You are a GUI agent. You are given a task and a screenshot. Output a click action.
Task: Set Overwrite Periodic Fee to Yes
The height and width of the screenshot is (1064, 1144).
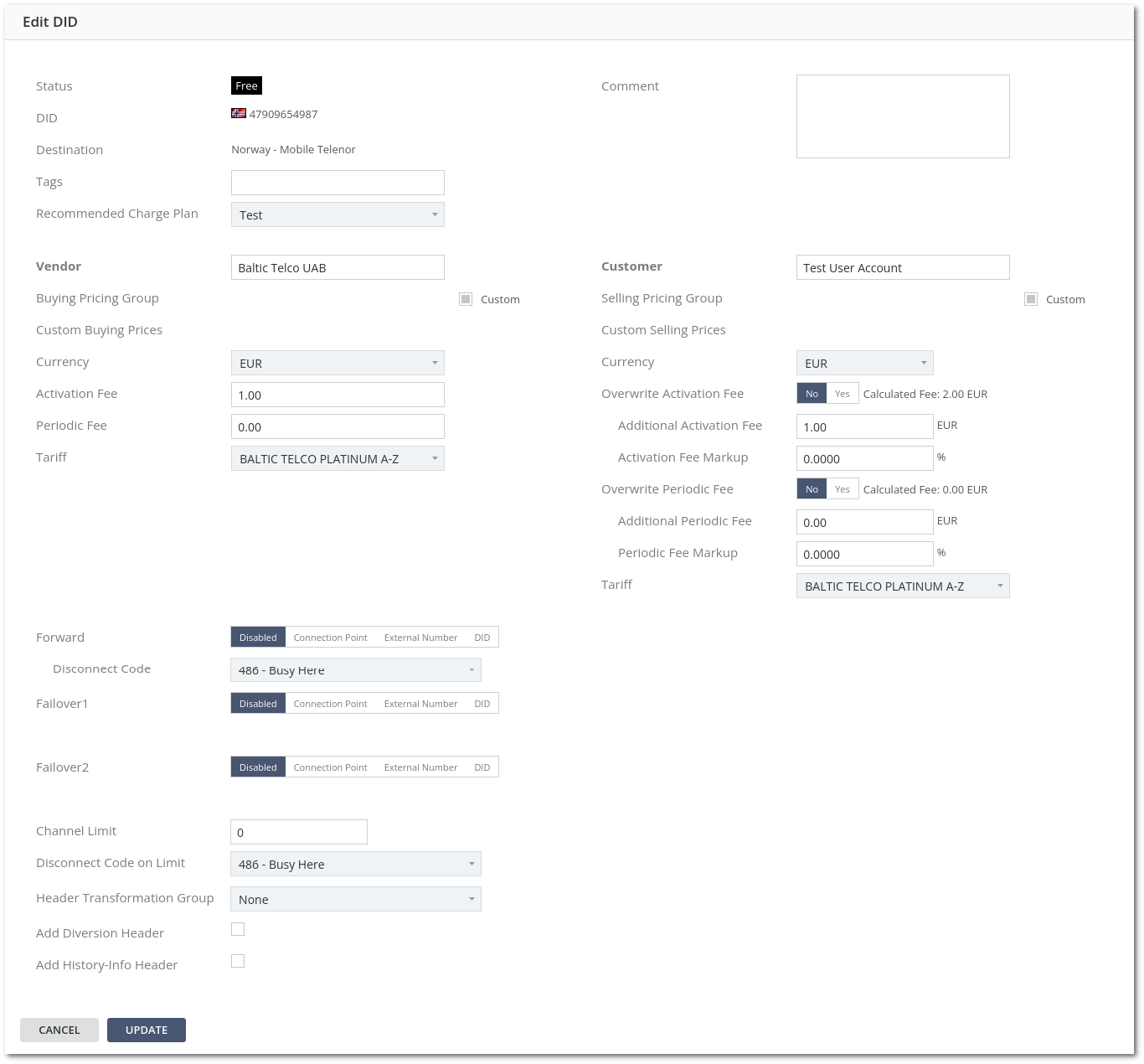[842, 489]
